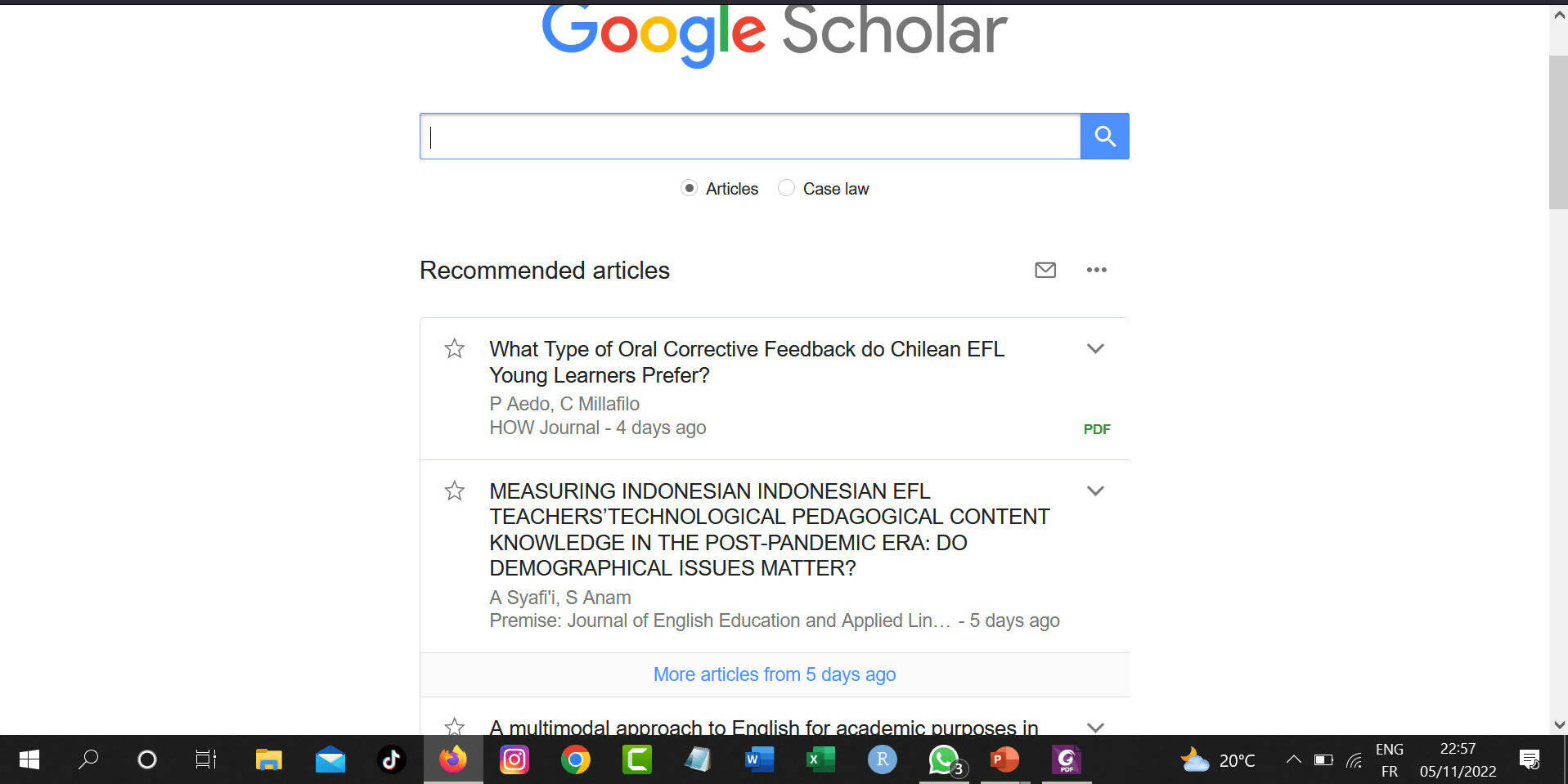The image size is (1568, 784).
Task: Open More articles from 5 days ago
Action: click(775, 674)
